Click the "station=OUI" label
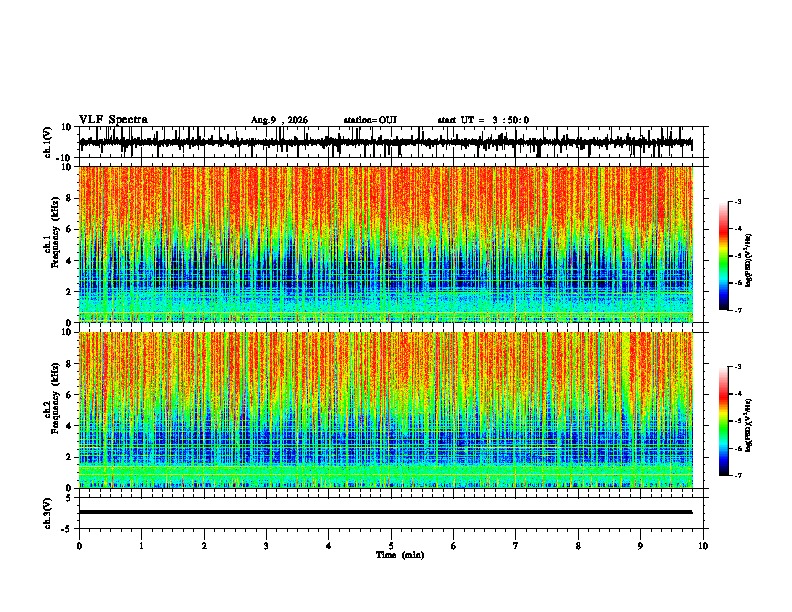The width and height of the screenshot is (792, 612). pos(370,120)
